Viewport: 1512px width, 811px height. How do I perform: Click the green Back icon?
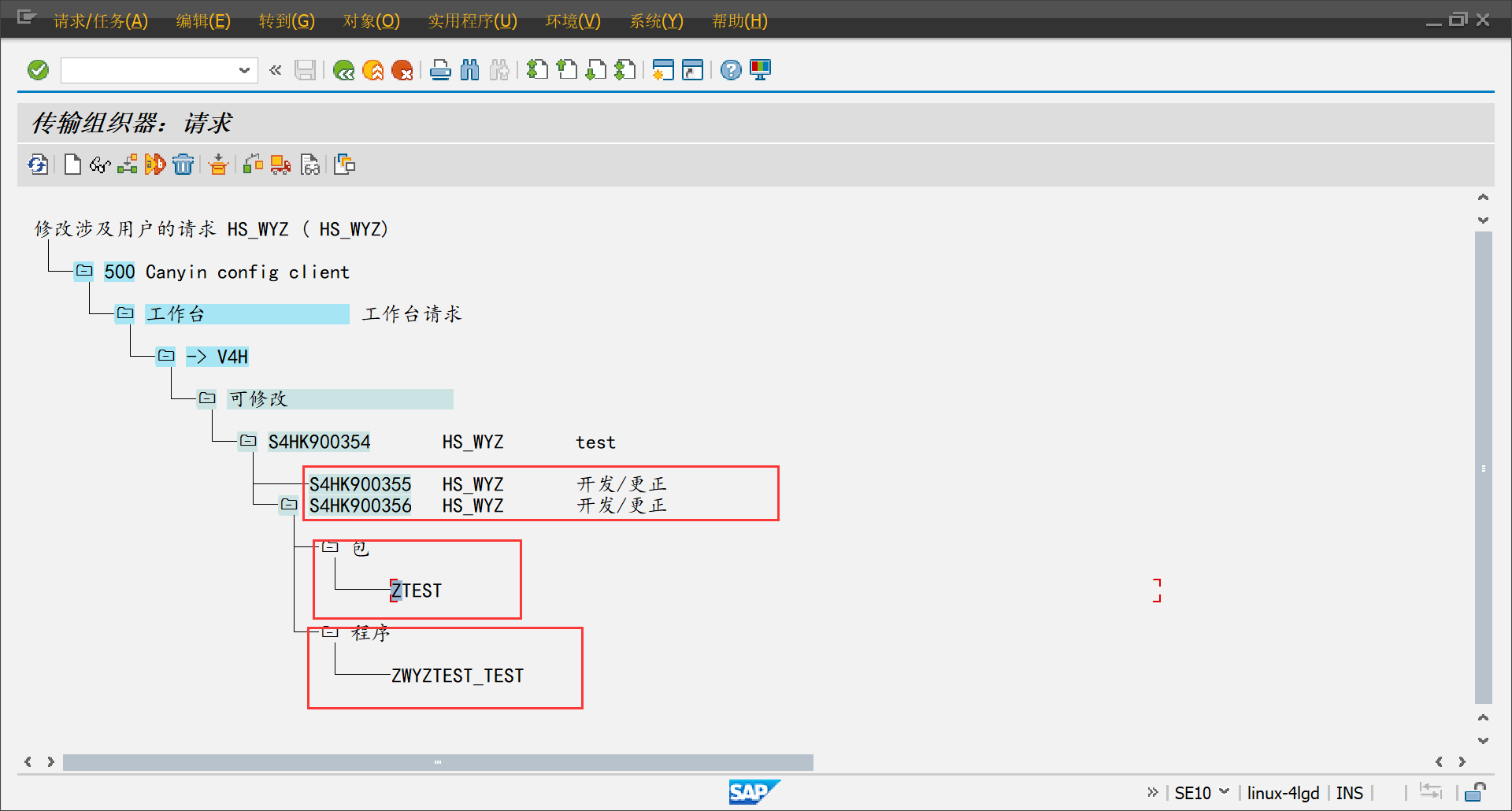pos(343,70)
